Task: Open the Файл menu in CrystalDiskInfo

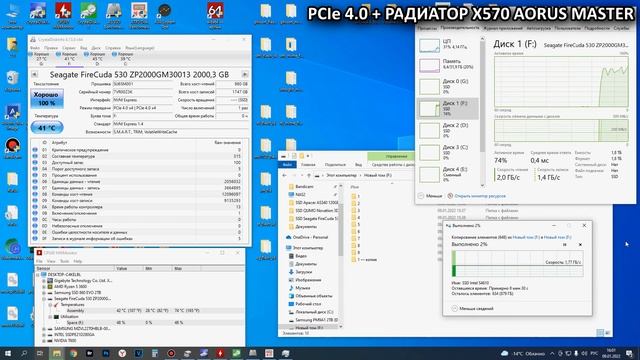Action: pos(35,48)
